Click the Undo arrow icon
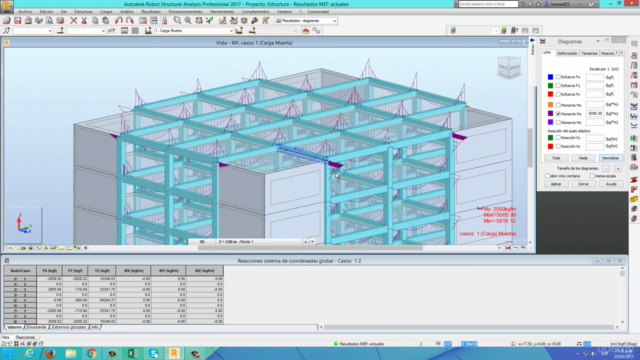Viewport: 640px width, 360px height. click(x=119, y=20)
